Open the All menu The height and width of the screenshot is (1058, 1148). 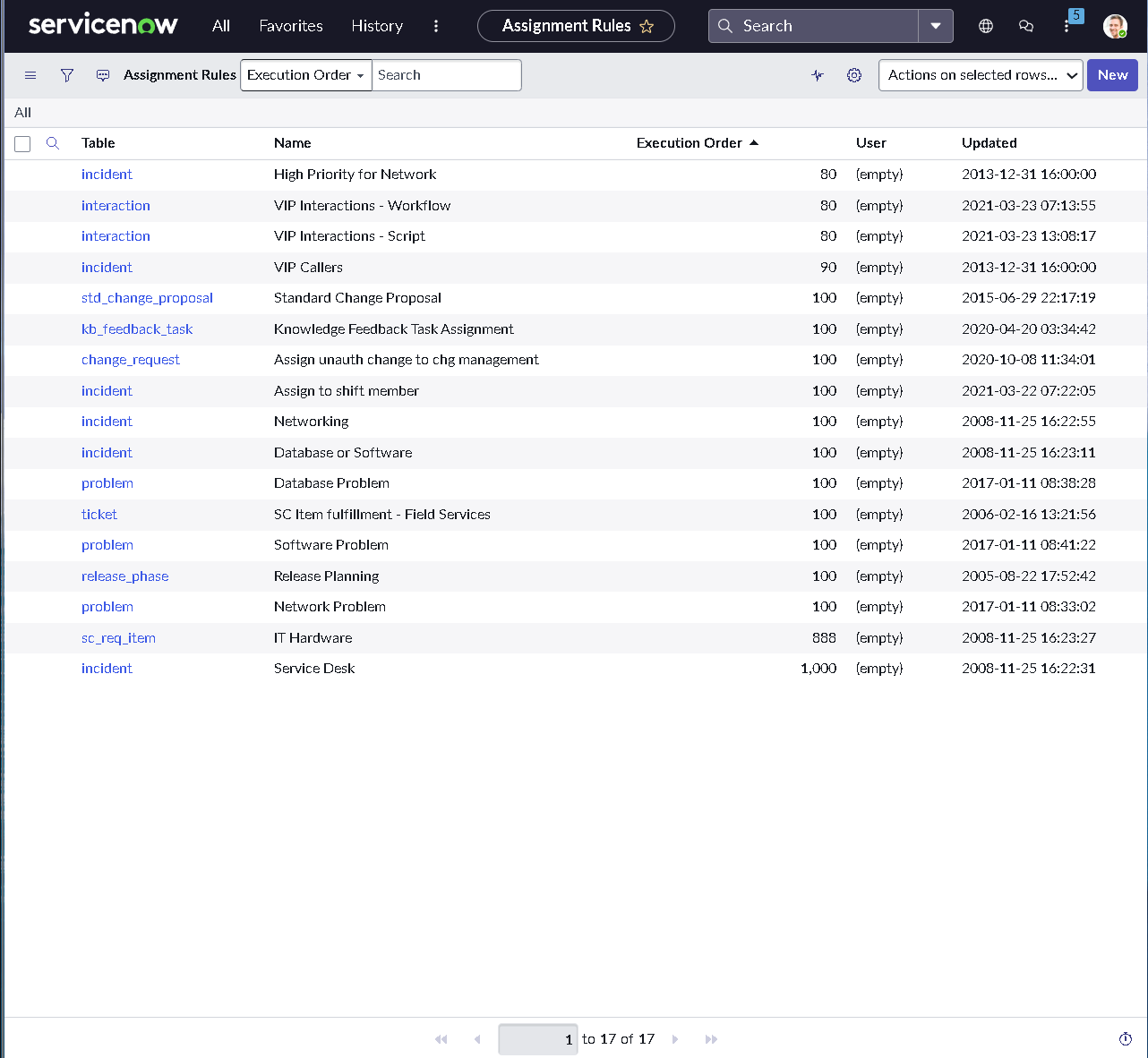pyautogui.click(x=221, y=26)
